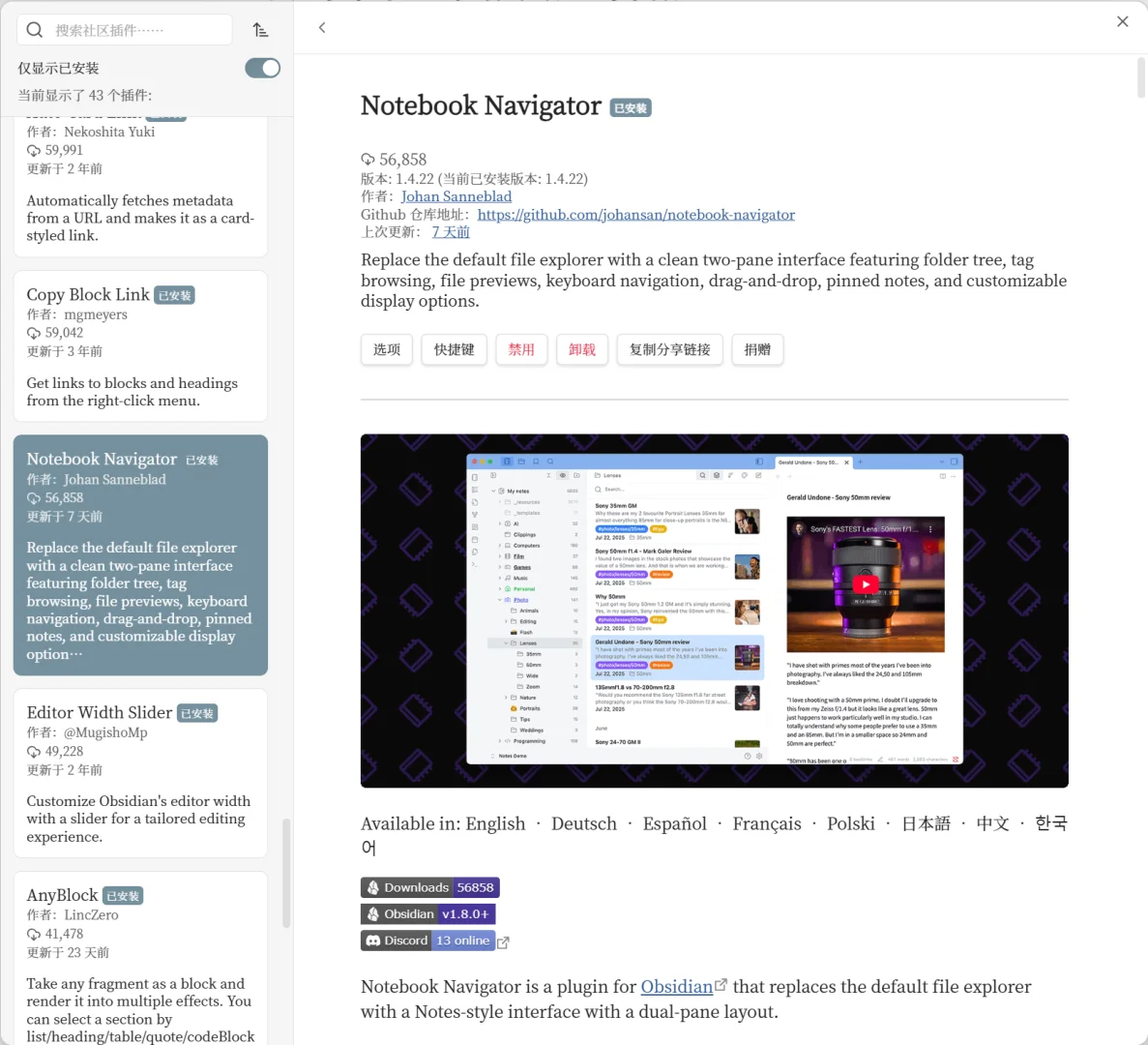
Task: Open the Johan Sanneblad author link
Action: point(456,196)
